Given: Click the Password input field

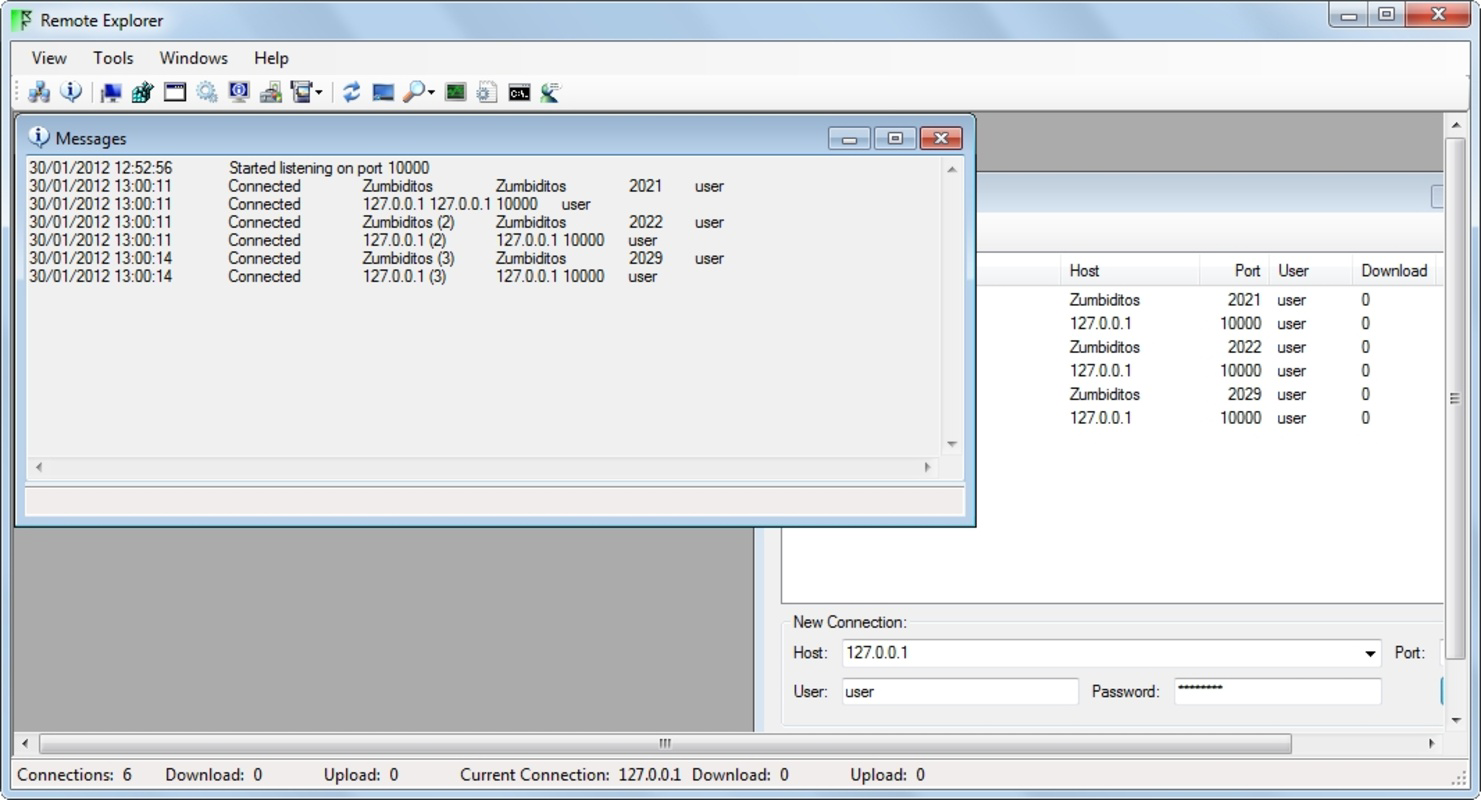Looking at the screenshot, I should [1276, 691].
